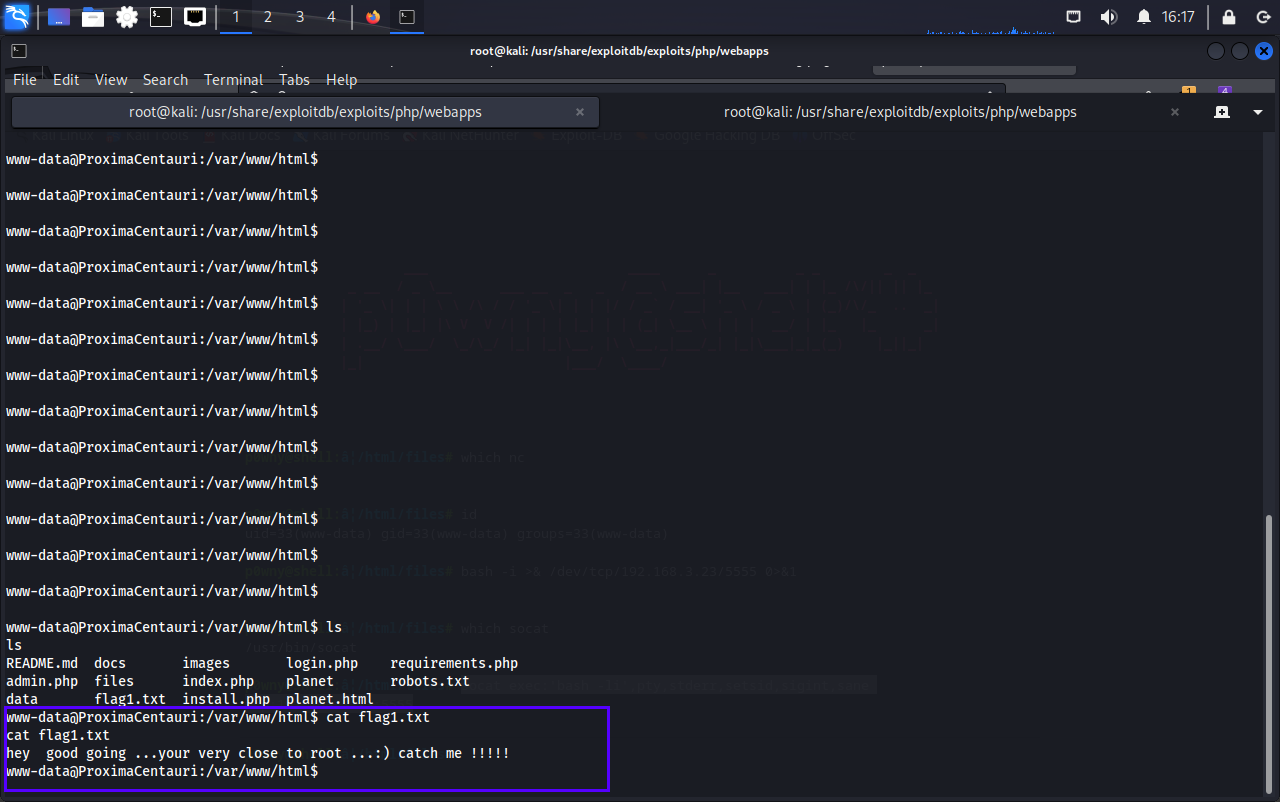The image size is (1280, 802).
Task: Click 'admin.php' in the ls listing
Action: click(42, 681)
